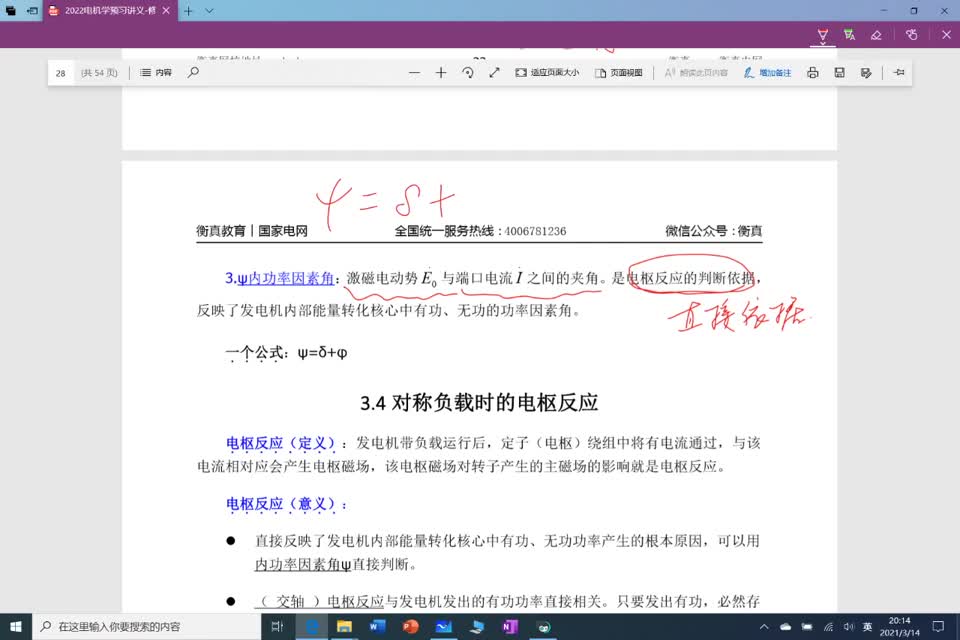Click the hotline number 4006781236

pyautogui.click(x=535, y=232)
